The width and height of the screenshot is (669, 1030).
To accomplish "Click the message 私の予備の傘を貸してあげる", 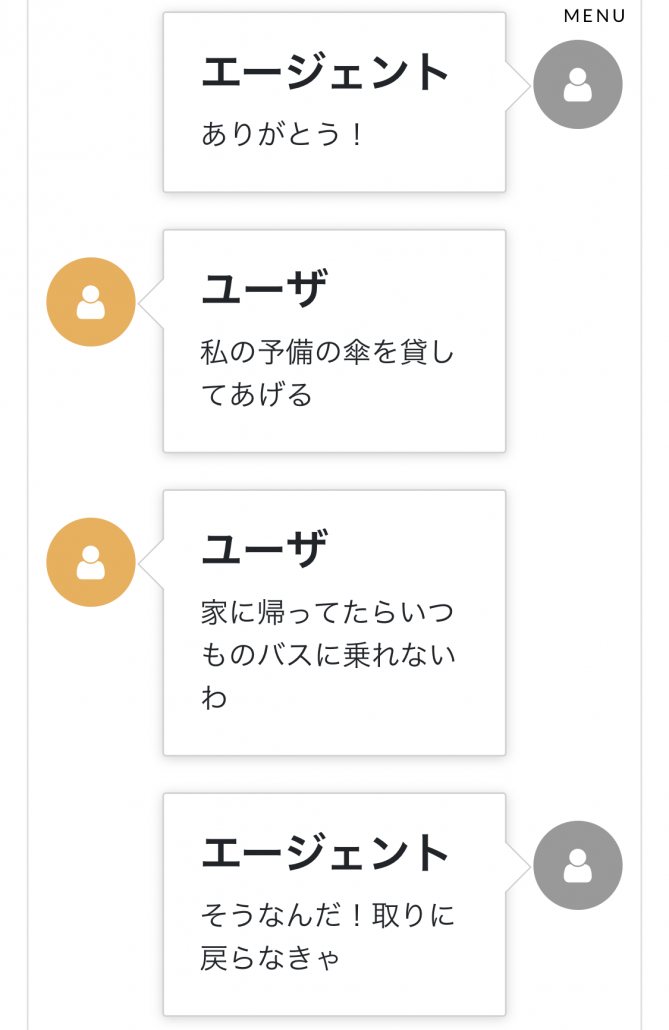I will pos(327,373).
